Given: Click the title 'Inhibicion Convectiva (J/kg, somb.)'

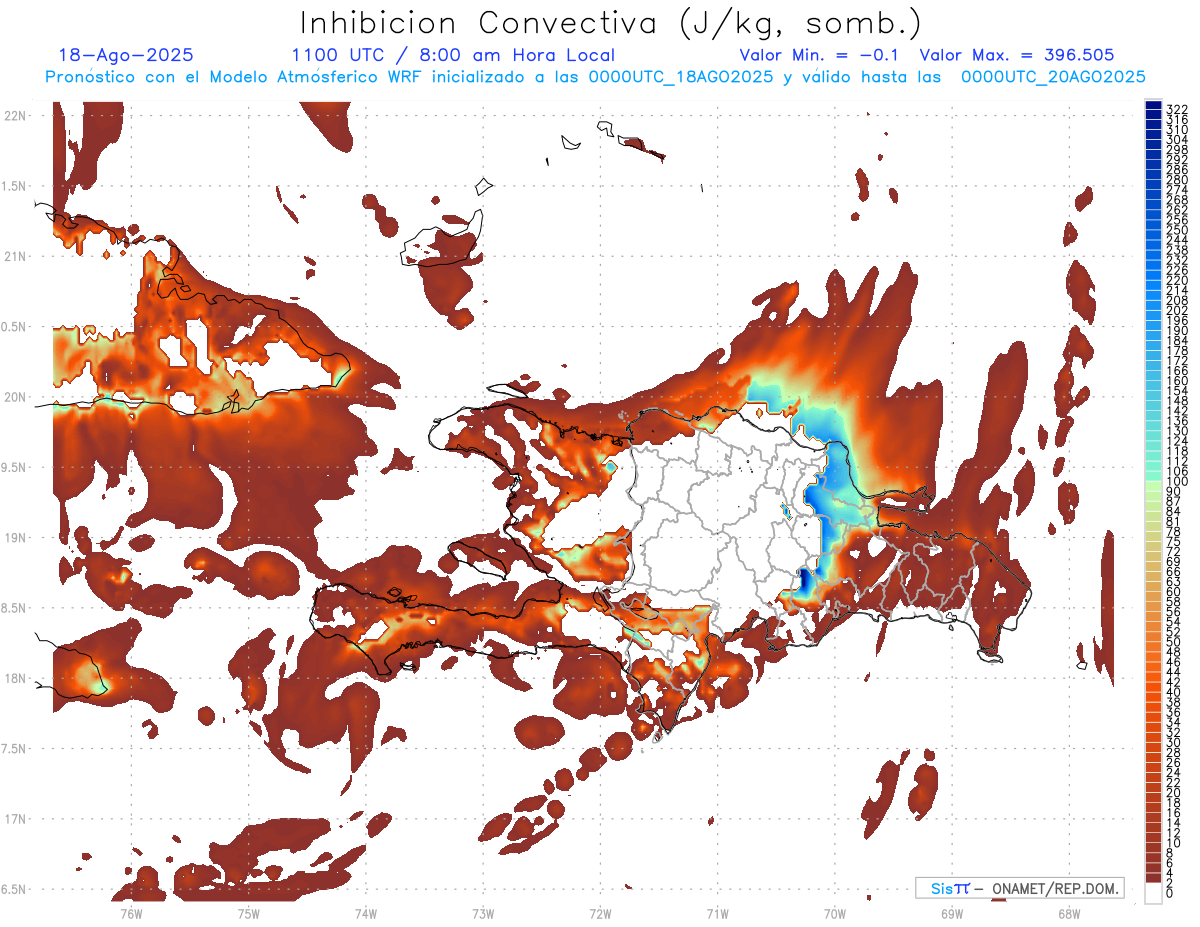Looking at the screenshot, I should pos(611,24).
